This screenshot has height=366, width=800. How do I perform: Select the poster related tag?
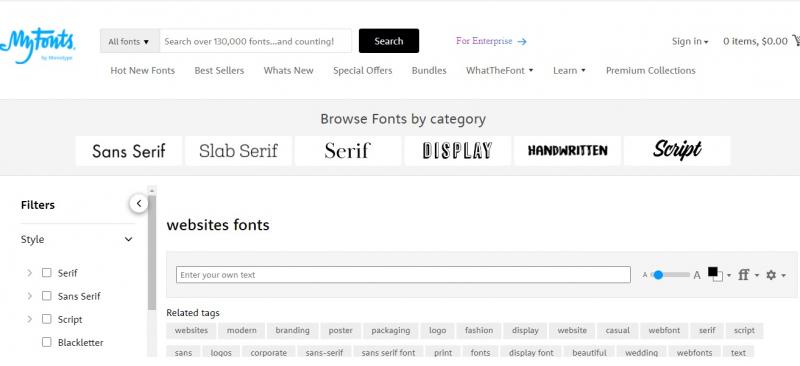pos(340,330)
